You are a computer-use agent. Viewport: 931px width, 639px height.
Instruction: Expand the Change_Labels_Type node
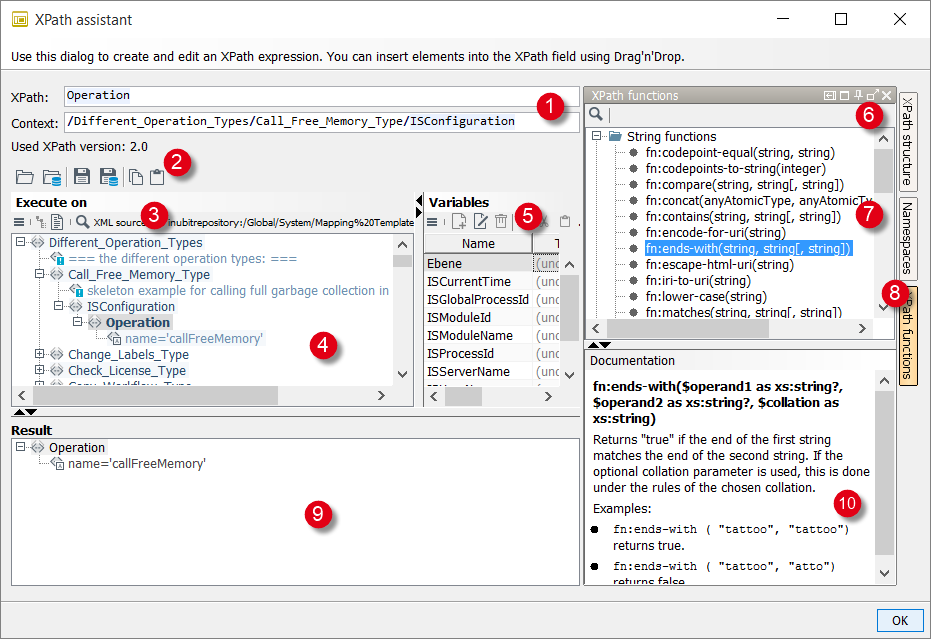pos(40,354)
